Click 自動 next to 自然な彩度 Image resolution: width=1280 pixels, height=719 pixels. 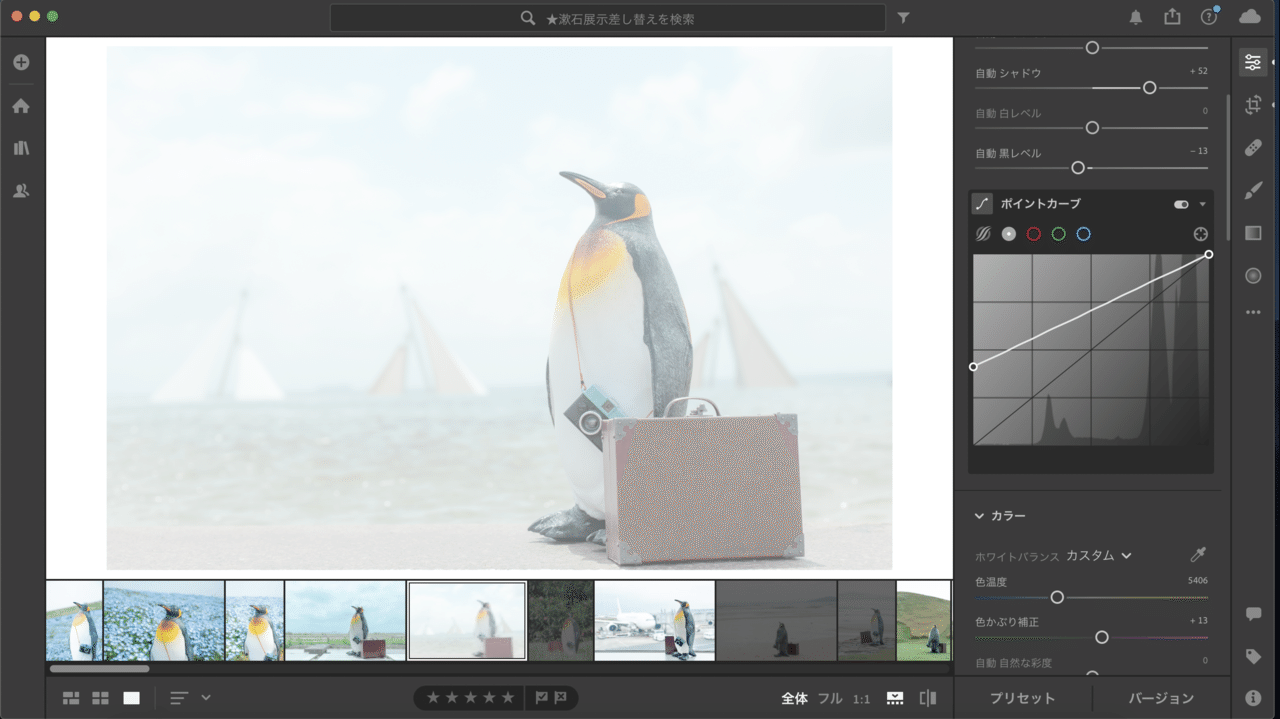point(985,662)
